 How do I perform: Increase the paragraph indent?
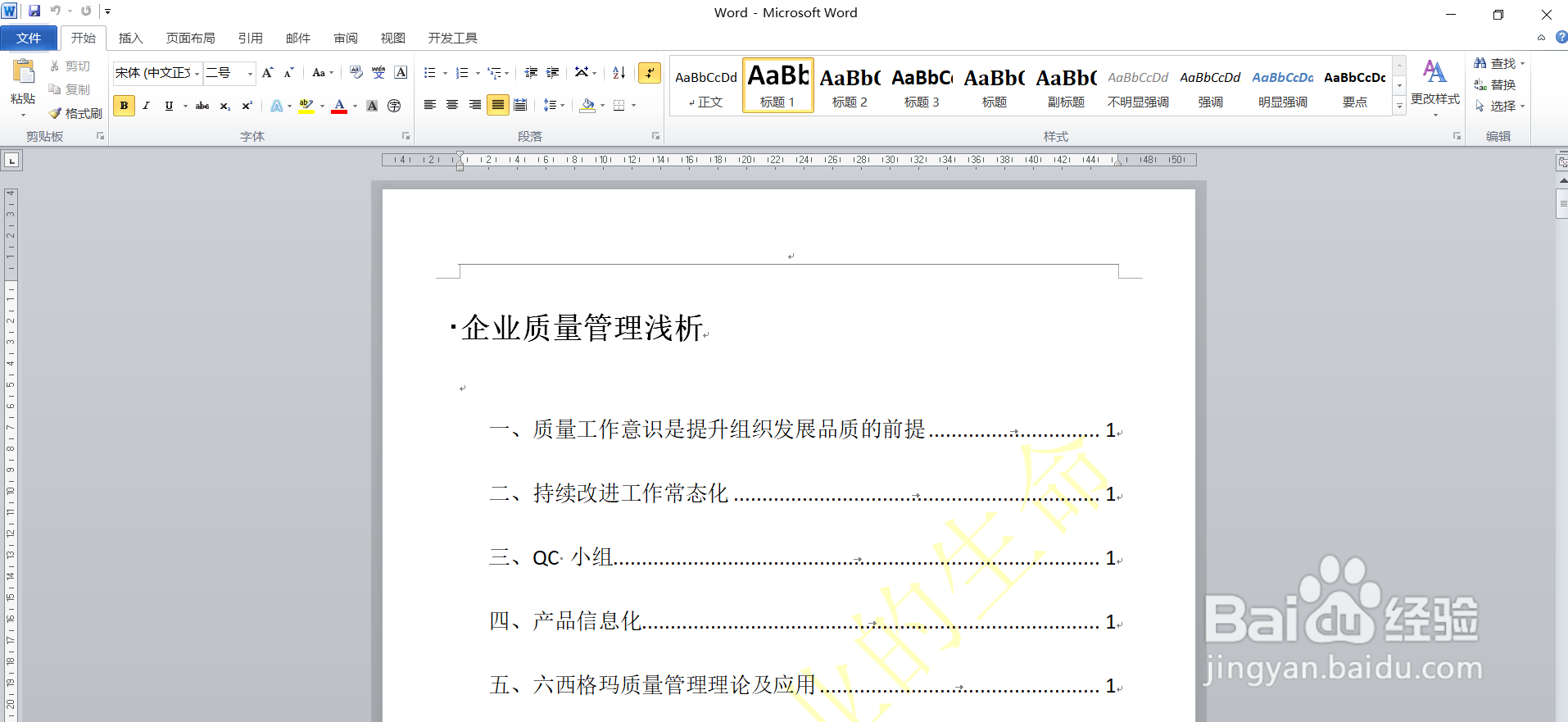[553, 73]
